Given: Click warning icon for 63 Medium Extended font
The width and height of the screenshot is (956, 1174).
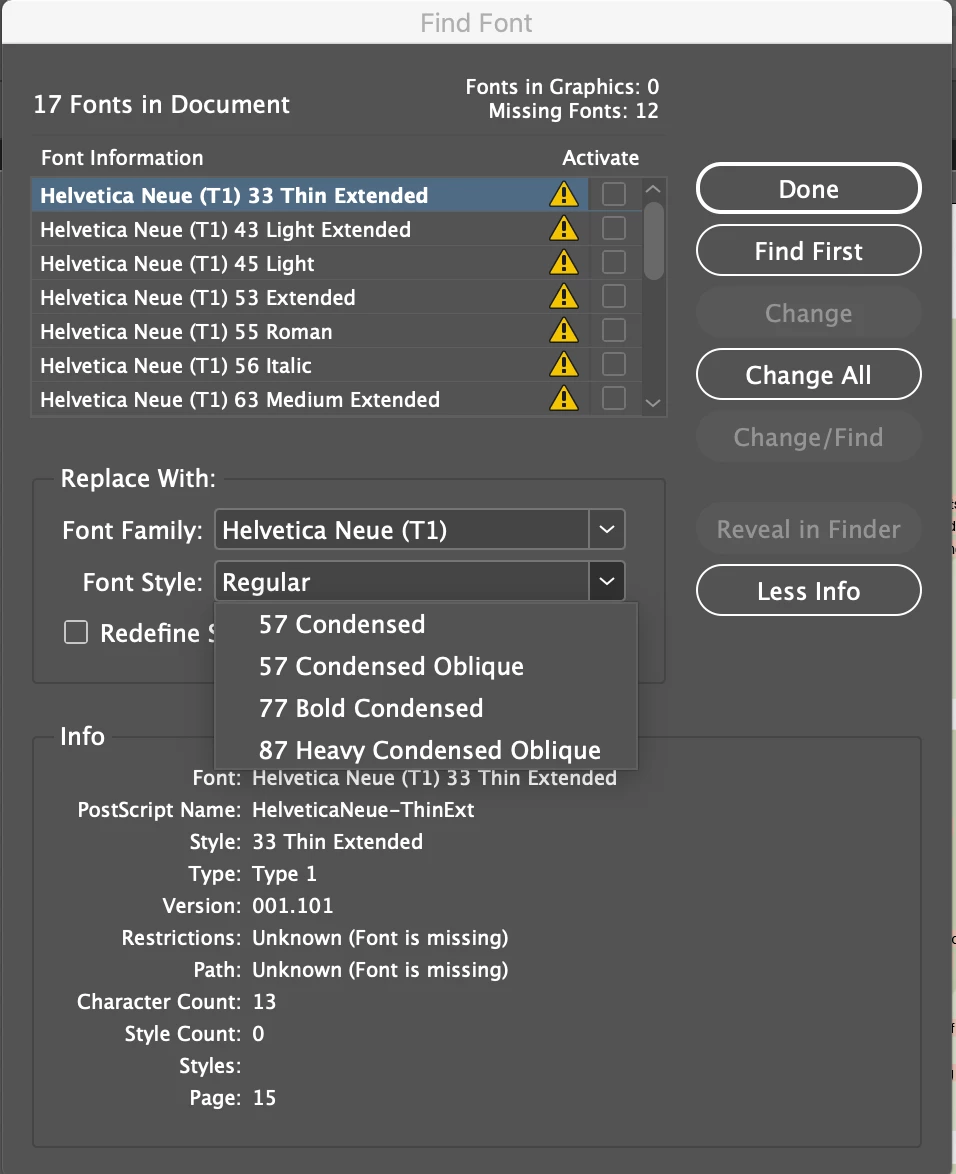Looking at the screenshot, I should click(x=564, y=398).
